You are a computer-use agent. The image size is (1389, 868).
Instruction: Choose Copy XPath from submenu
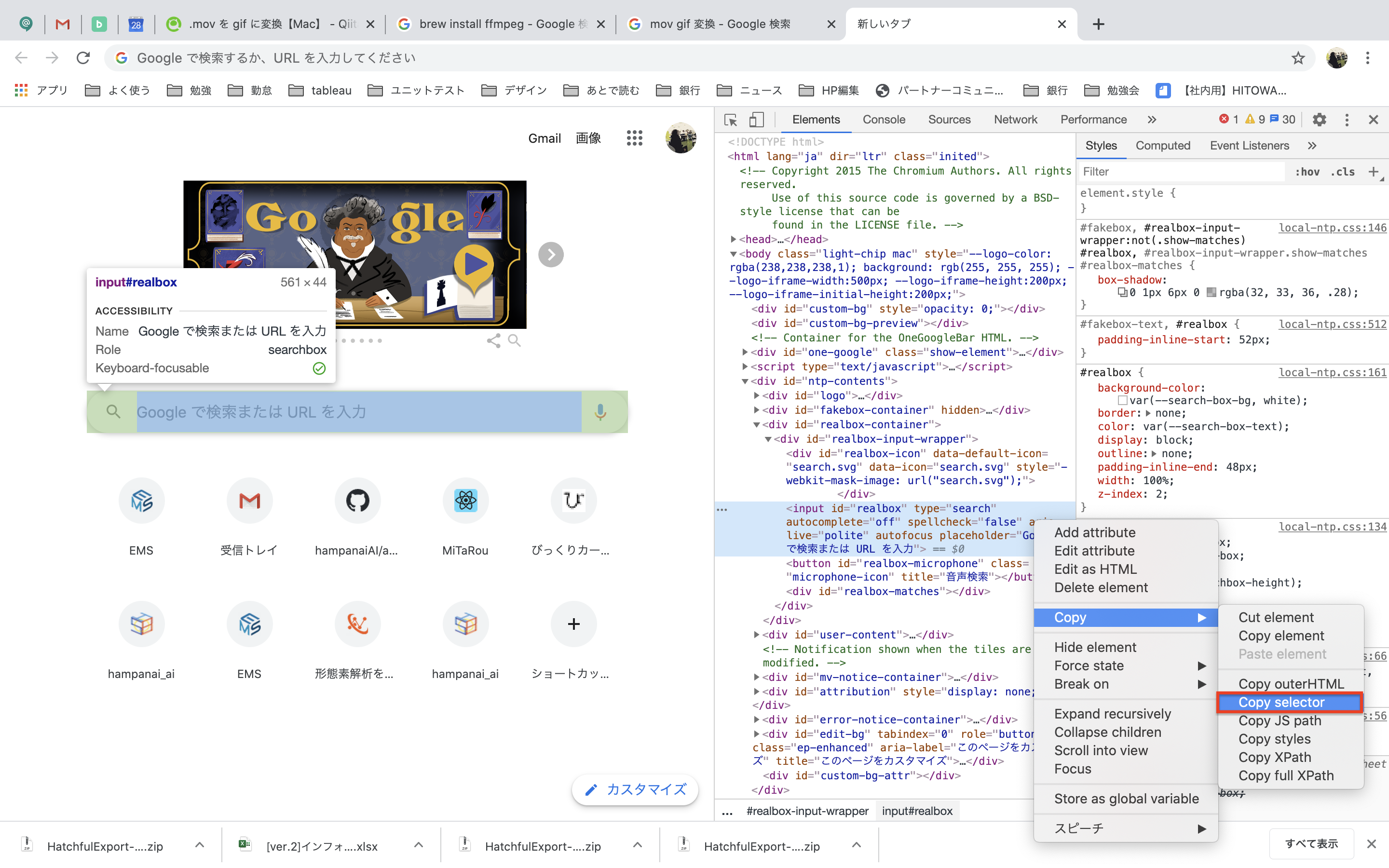(x=1290, y=757)
